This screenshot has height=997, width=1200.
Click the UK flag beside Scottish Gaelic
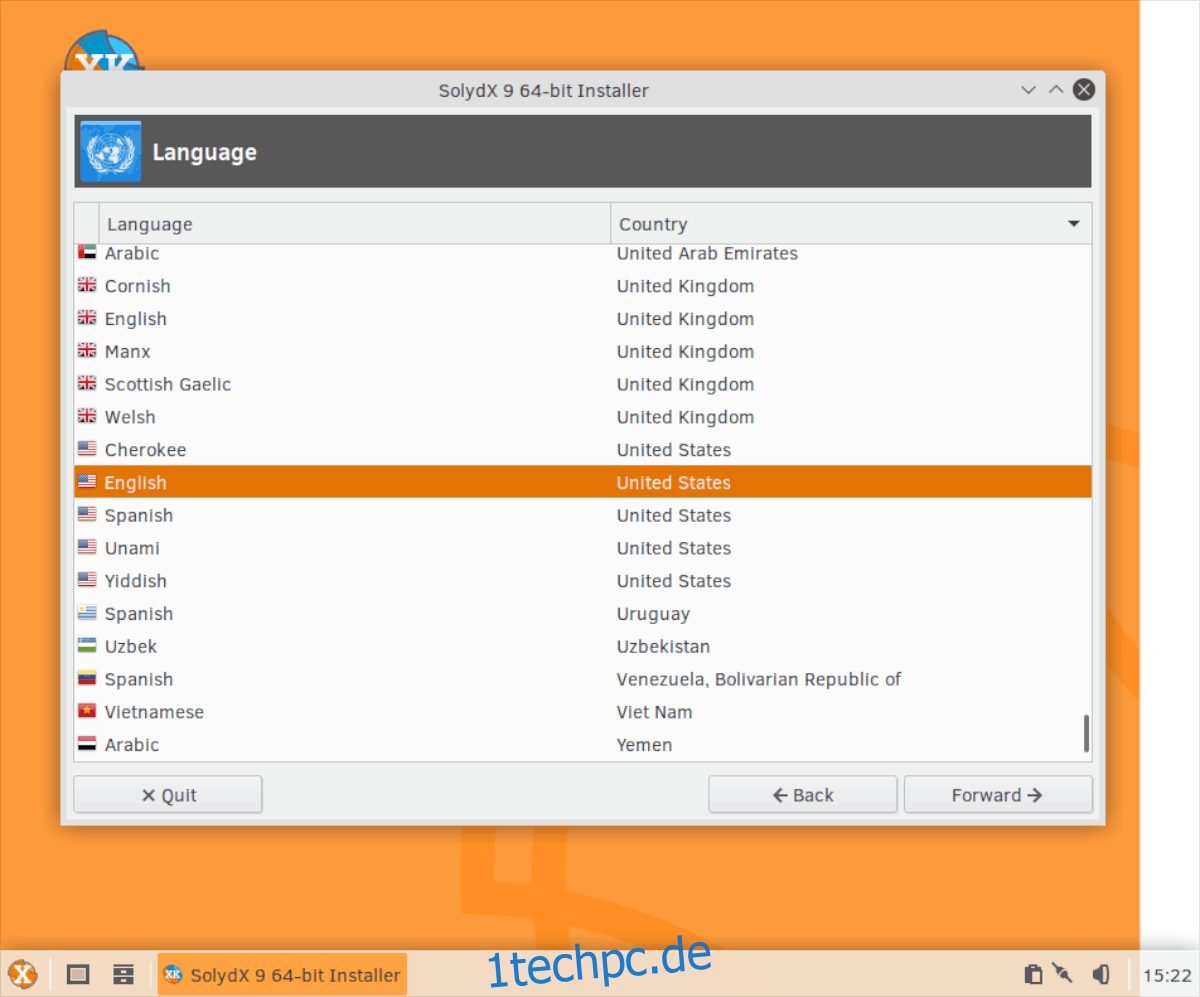87,384
